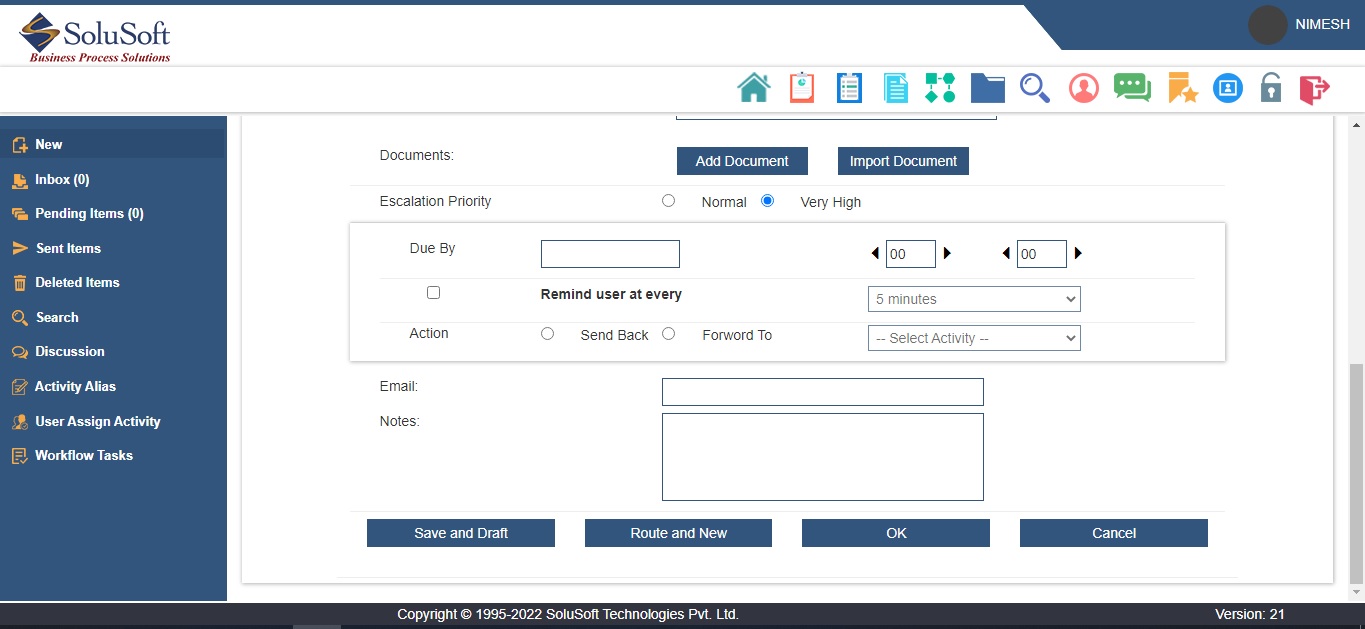Click the Add Document button

click(x=742, y=161)
